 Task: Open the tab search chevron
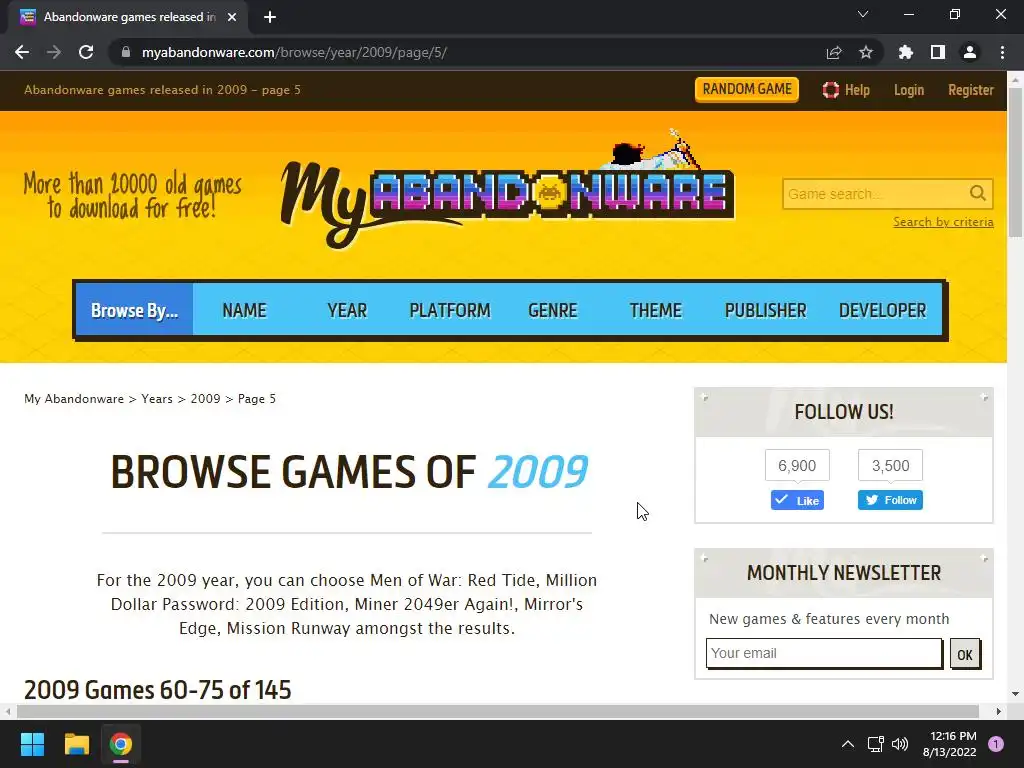click(863, 14)
